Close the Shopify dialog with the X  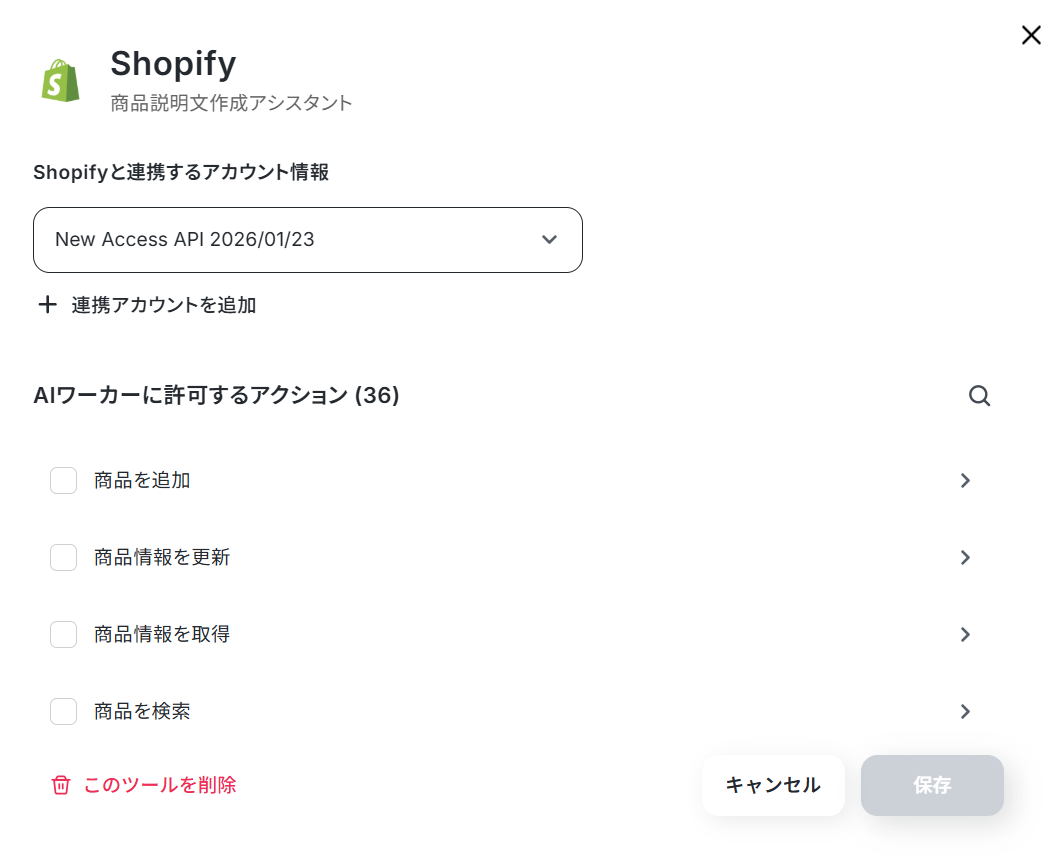point(1031,36)
